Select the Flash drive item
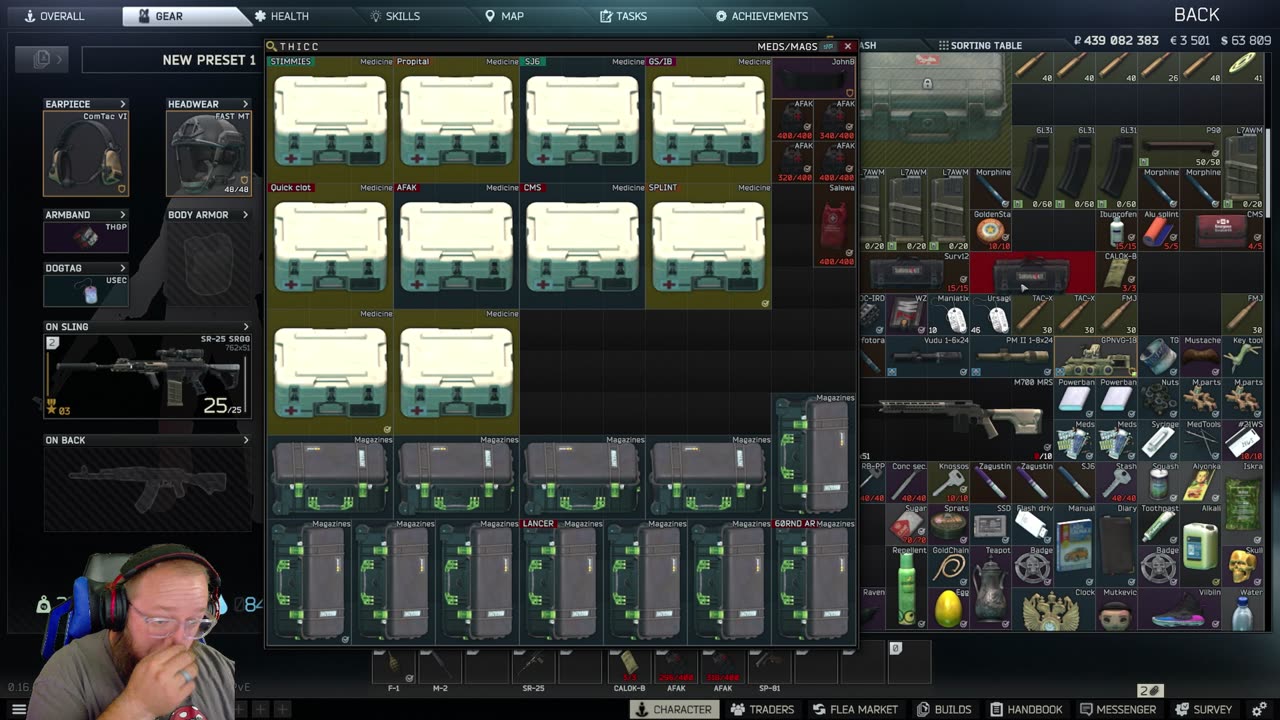Image resolution: width=1280 pixels, height=720 pixels. point(1031,525)
